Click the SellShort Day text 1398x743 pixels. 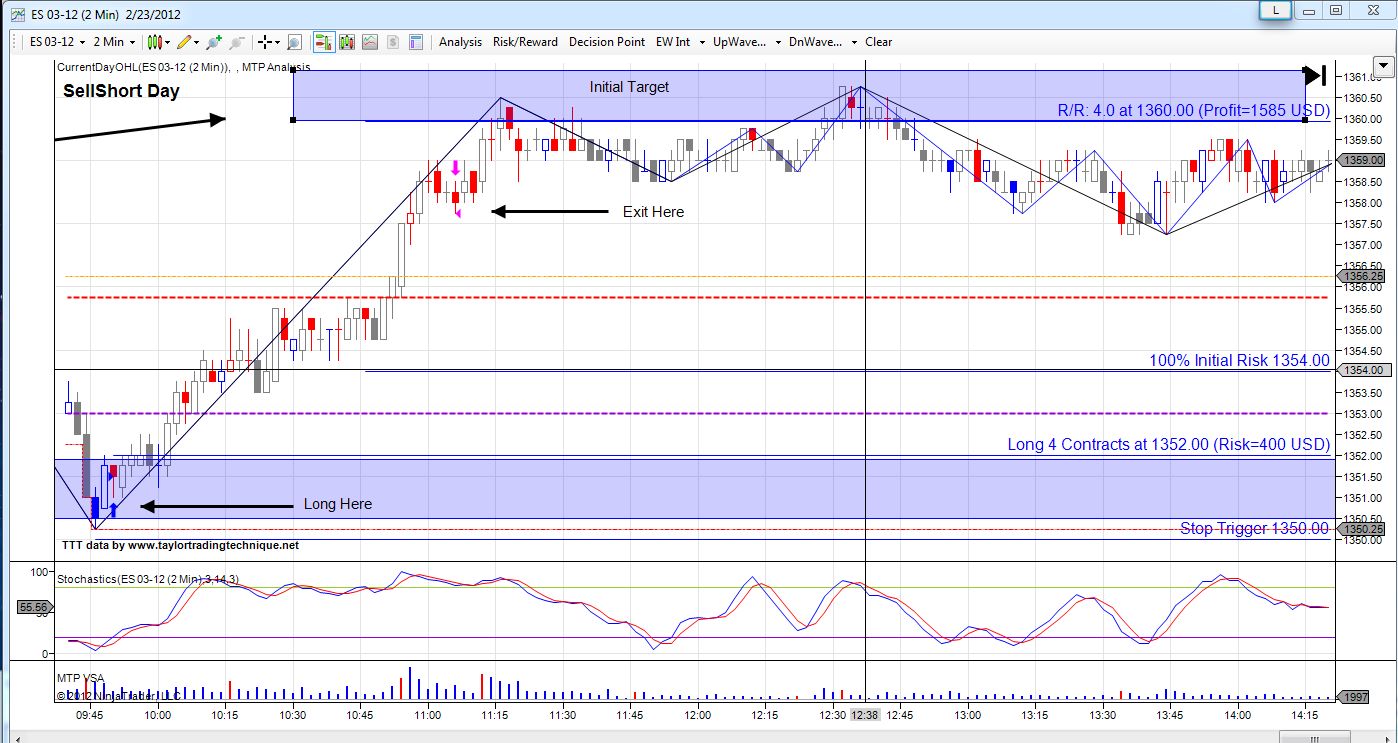click(121, 91)
